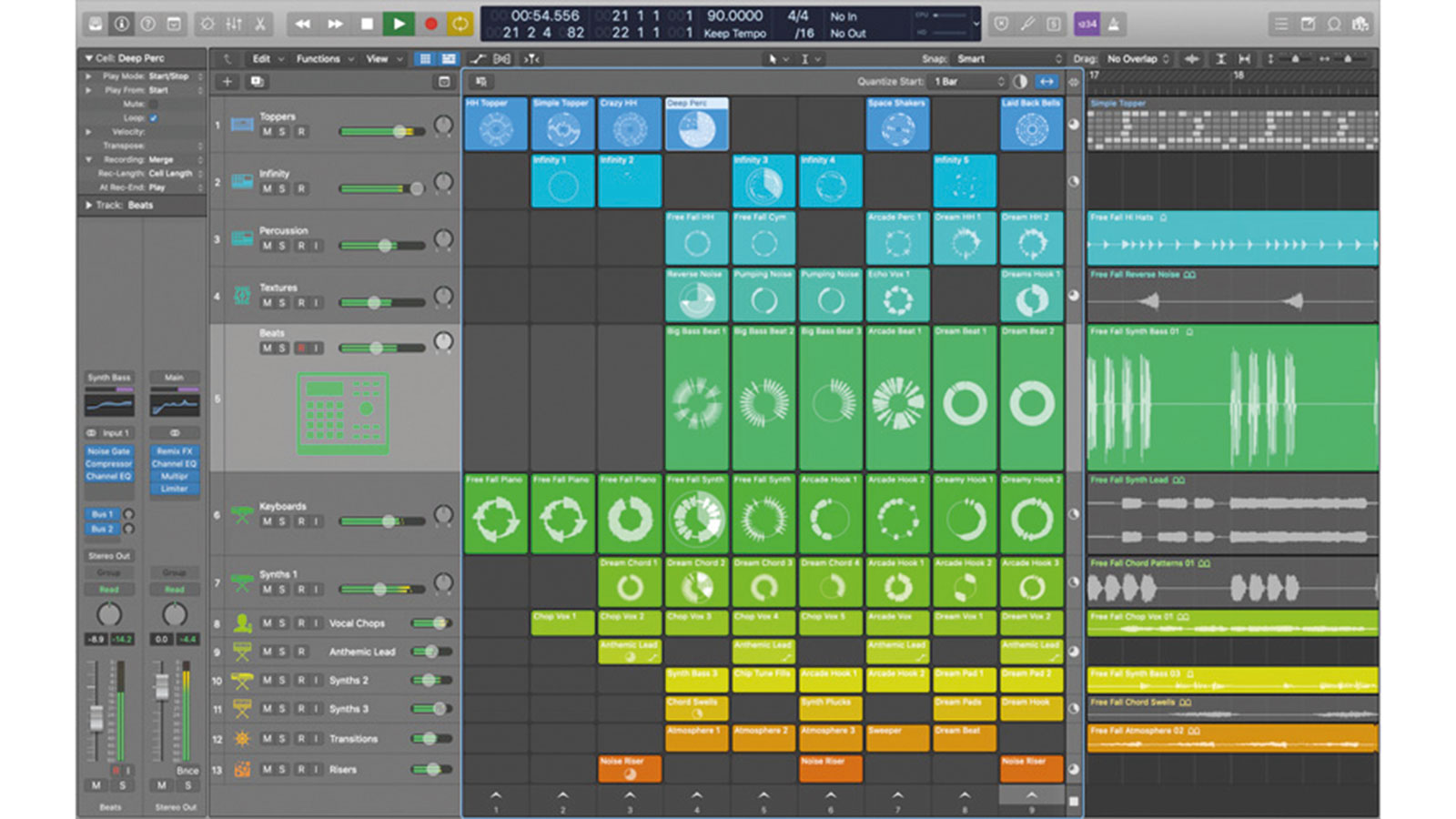
Task: Click the Bnce bounce button
Action: point(187,771)
